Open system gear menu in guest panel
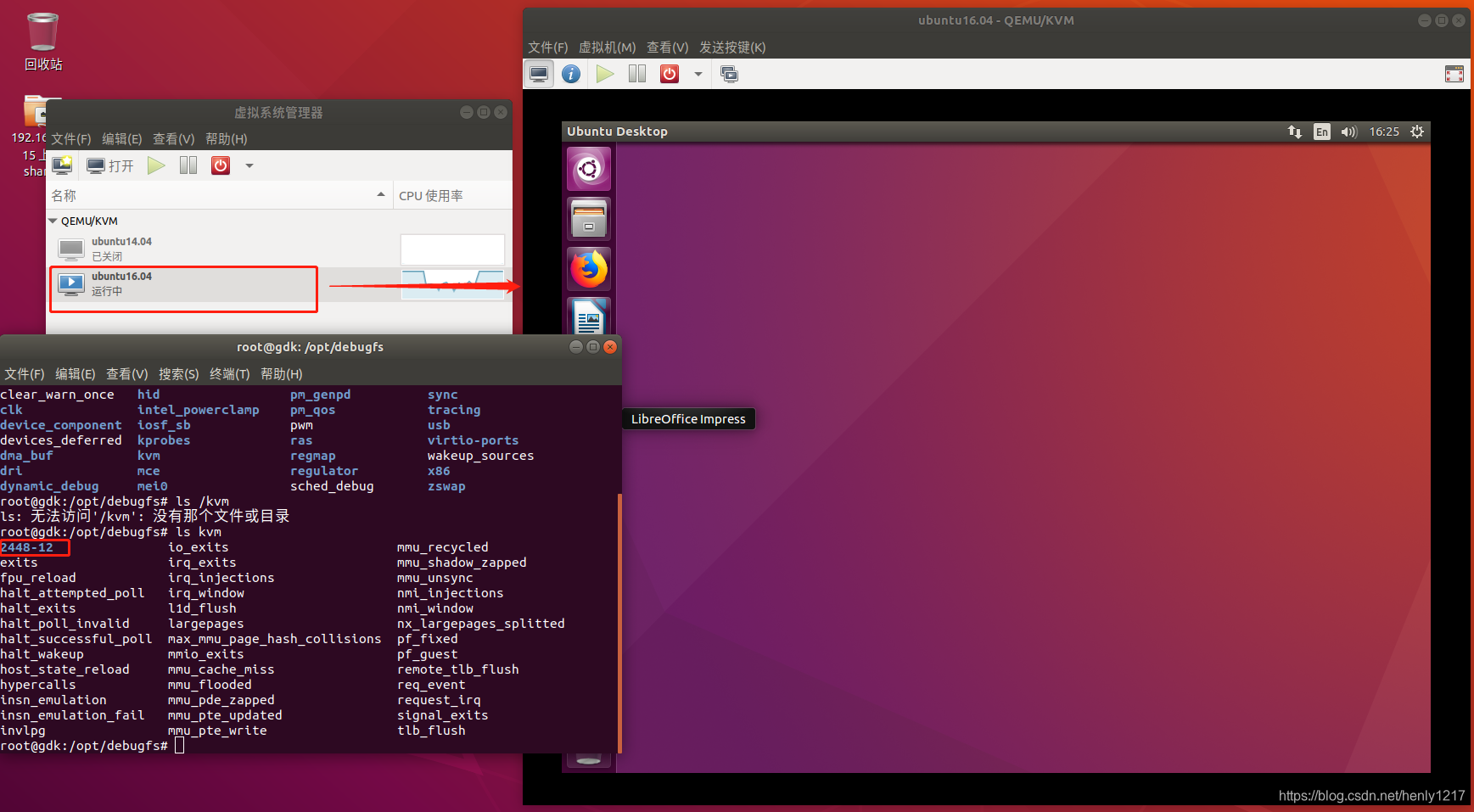The height and width of the screenshot is (812, 1474). click(1417, 132)
